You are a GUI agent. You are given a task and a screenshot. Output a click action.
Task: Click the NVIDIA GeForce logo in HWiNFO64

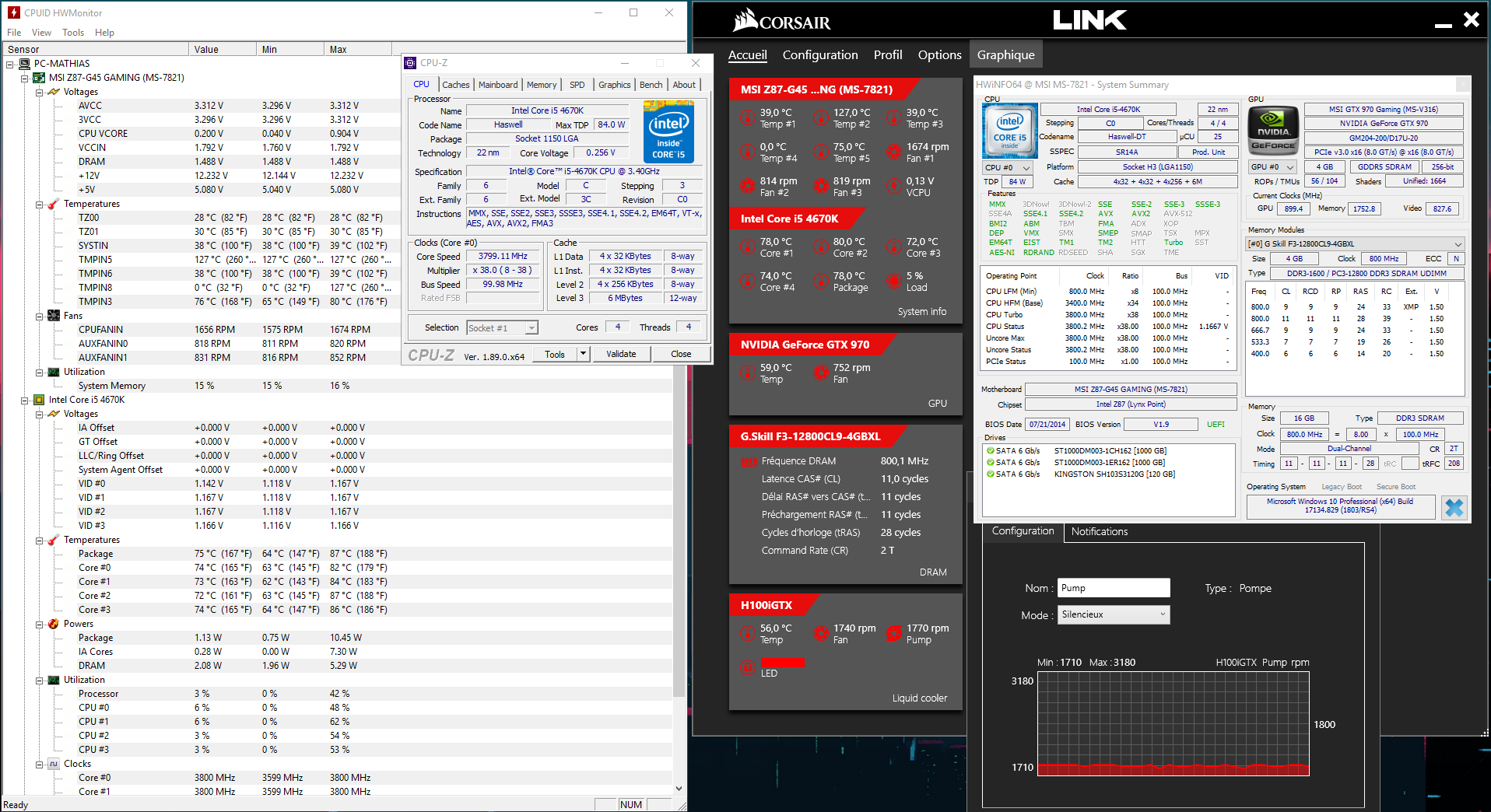click(x=1274, y=131)
